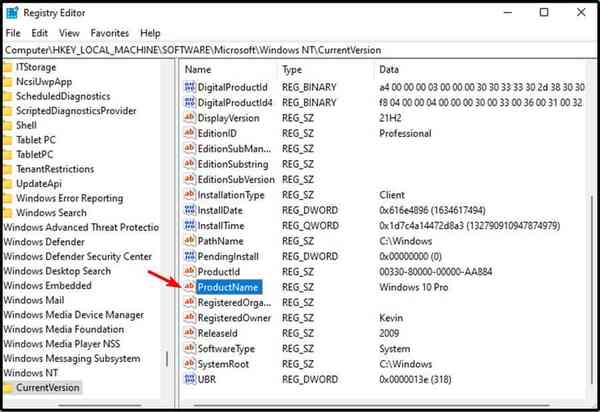Sort values by the Name column header
The height and width of the screenshot is (412, 600).
point(198,70)
